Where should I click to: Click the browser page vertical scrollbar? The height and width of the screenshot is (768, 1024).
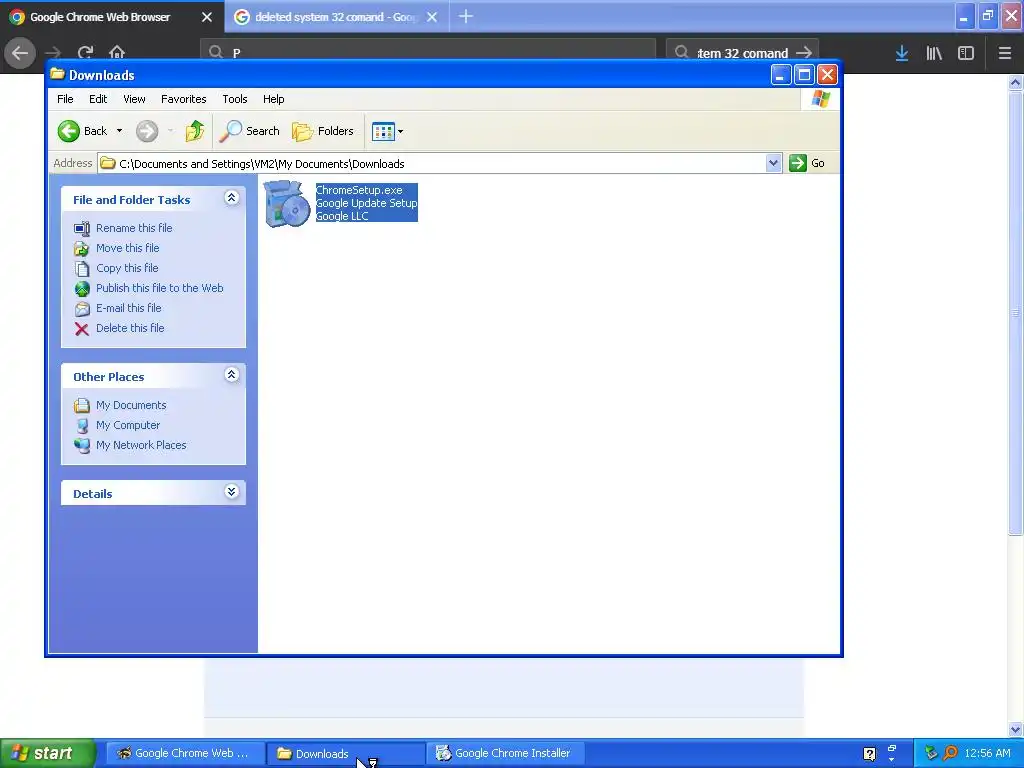click(1016, 313)
